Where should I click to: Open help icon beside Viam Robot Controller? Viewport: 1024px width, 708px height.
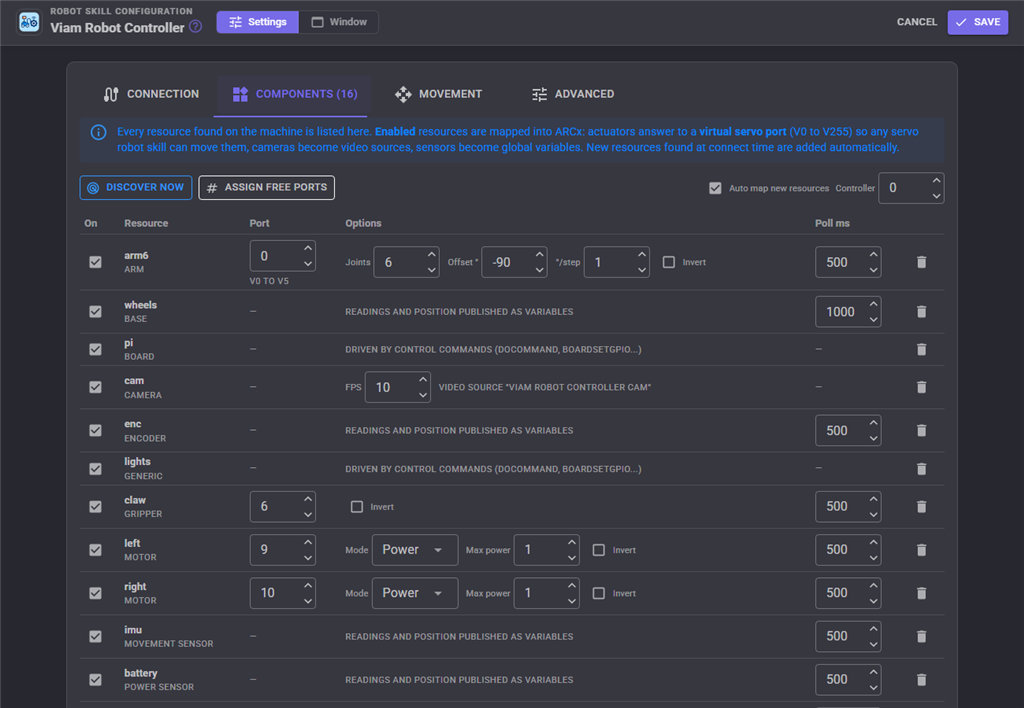point(195,27)
